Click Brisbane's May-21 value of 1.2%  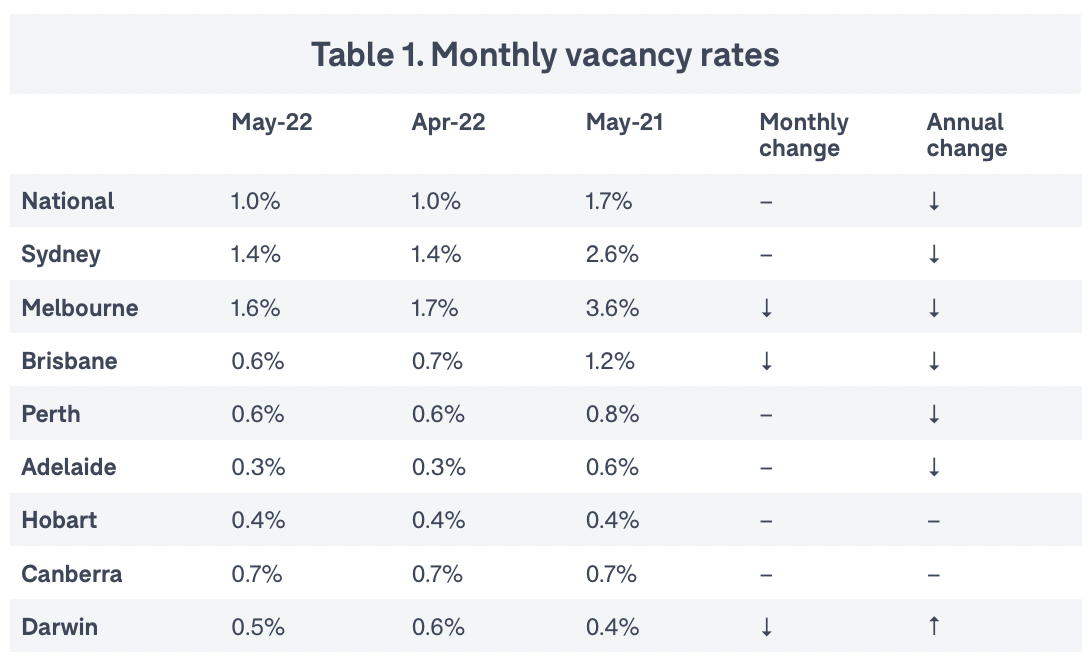point(610,361)
